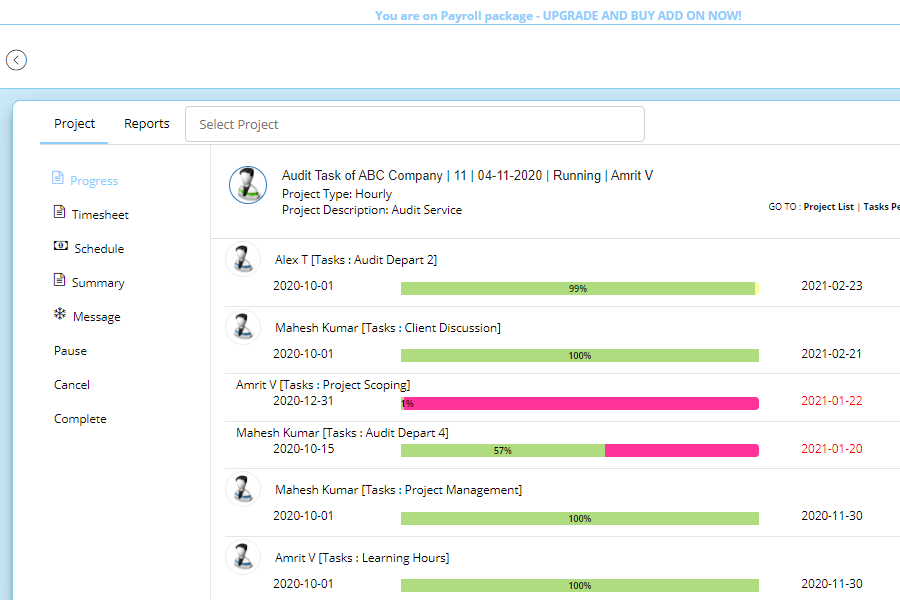
Task: Click the 99% Audit Depart 2 progress bar
Action: [579, 288]
